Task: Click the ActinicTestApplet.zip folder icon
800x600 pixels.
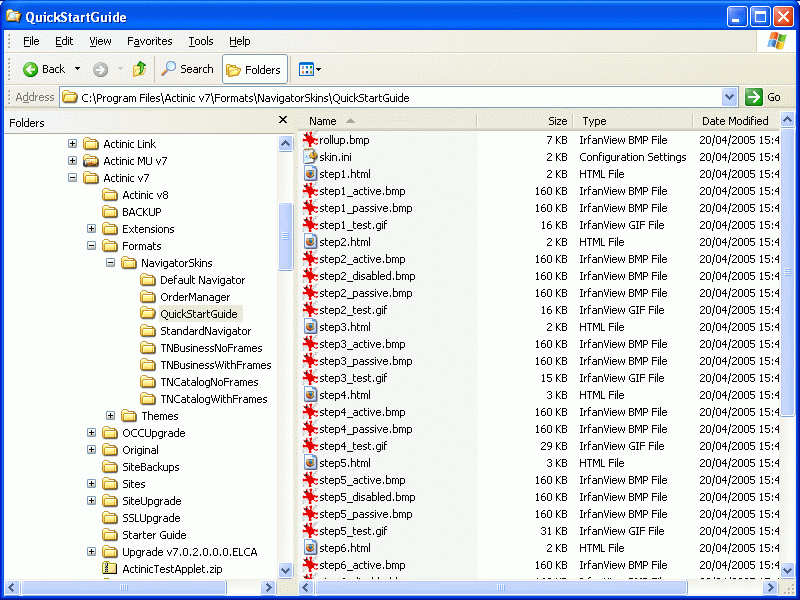Action: [110, 569]
